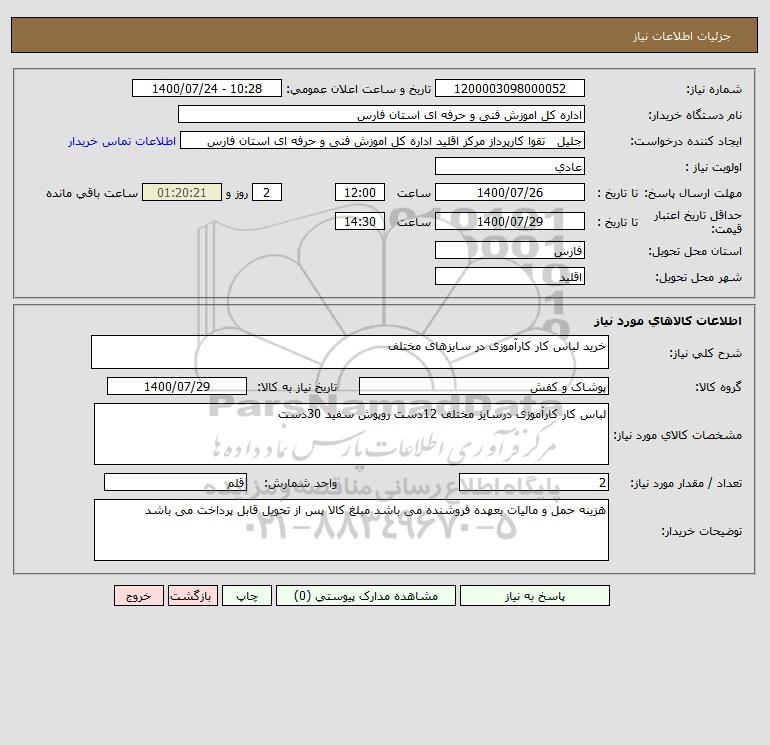The height and width of the screenshot is (745, 770).
Task: Click the goods specifications text area
Action: 351,434
